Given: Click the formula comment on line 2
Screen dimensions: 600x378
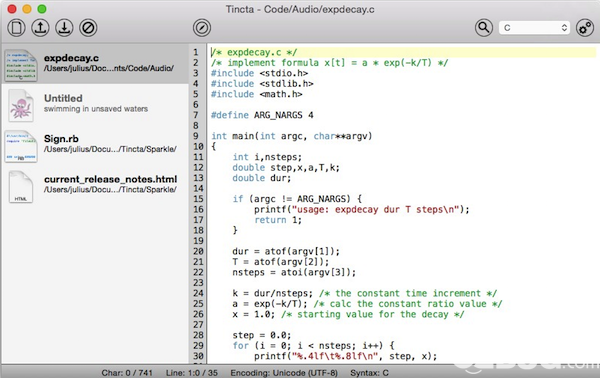Looking at the screenshot, I should click(x=329, y=62).
